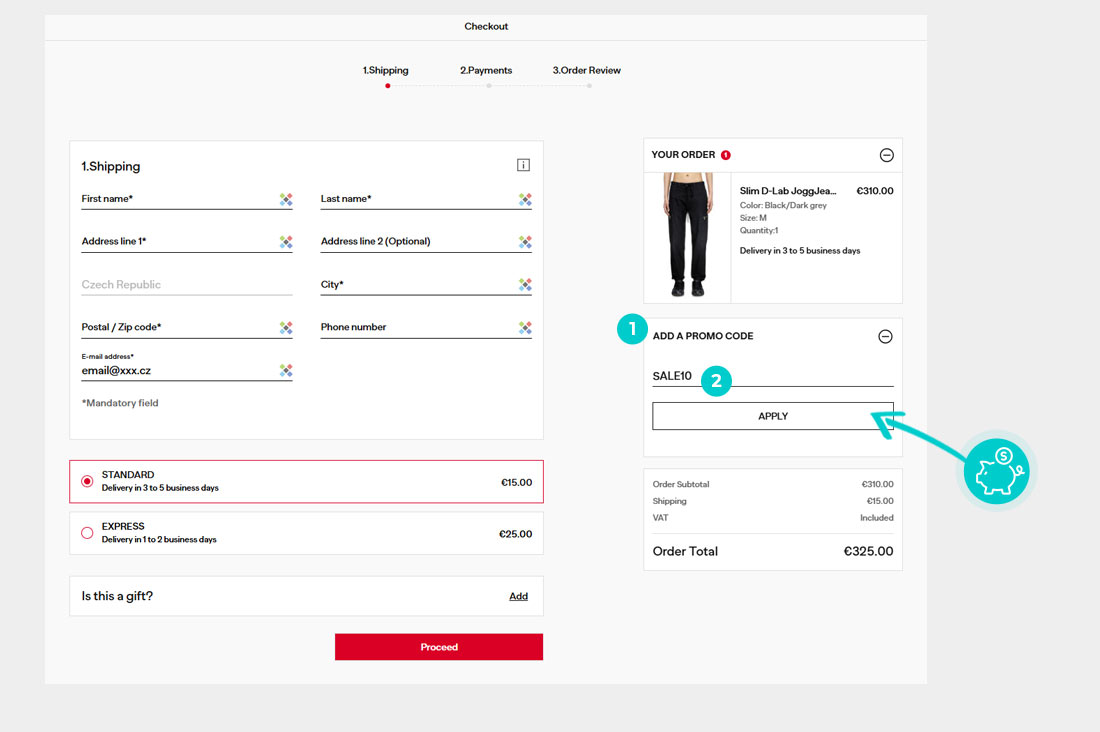Click autofill icon in City field

[525, 285]
